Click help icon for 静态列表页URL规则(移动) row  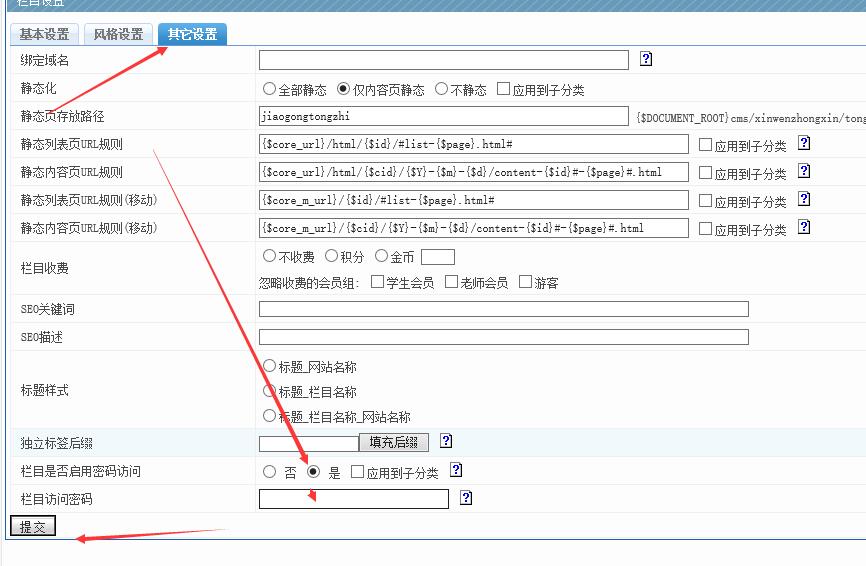click(803, 200)
